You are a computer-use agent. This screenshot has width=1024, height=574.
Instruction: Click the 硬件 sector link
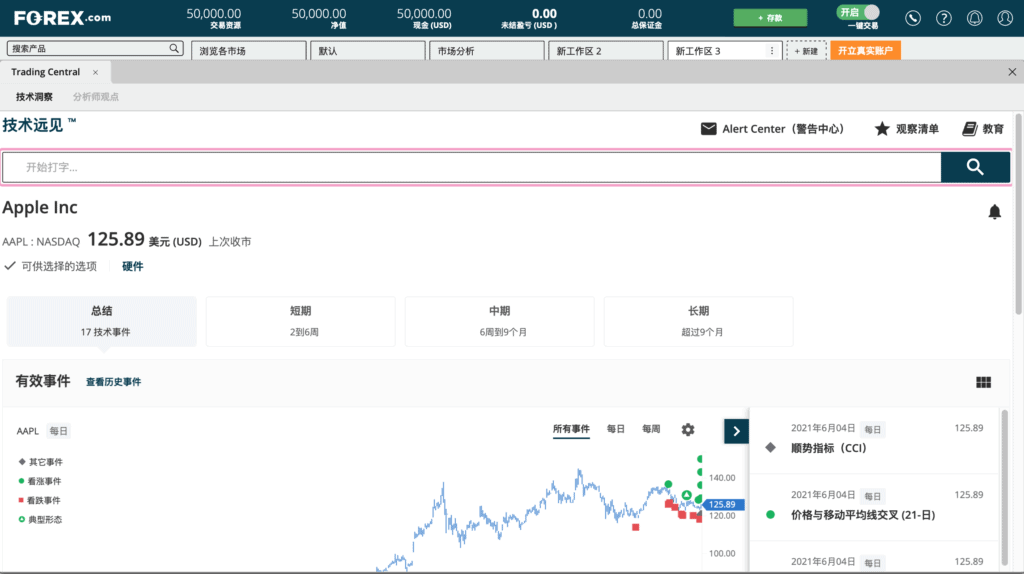(133, 266)
